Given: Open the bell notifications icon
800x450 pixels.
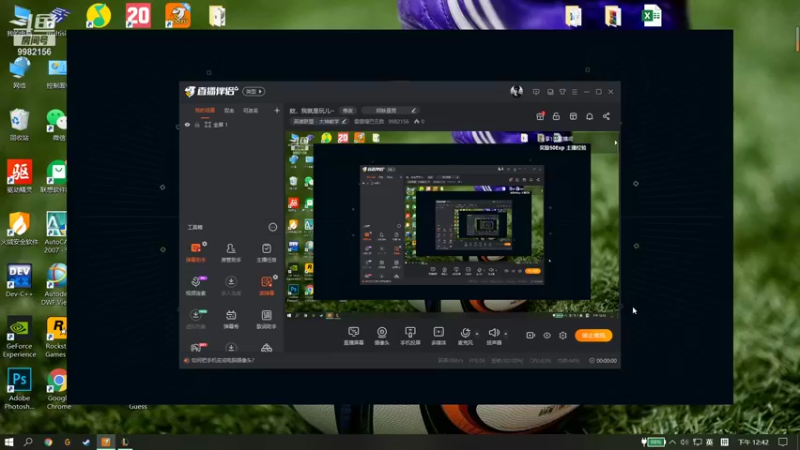Looking at the screenshot, I should (589, 116).
